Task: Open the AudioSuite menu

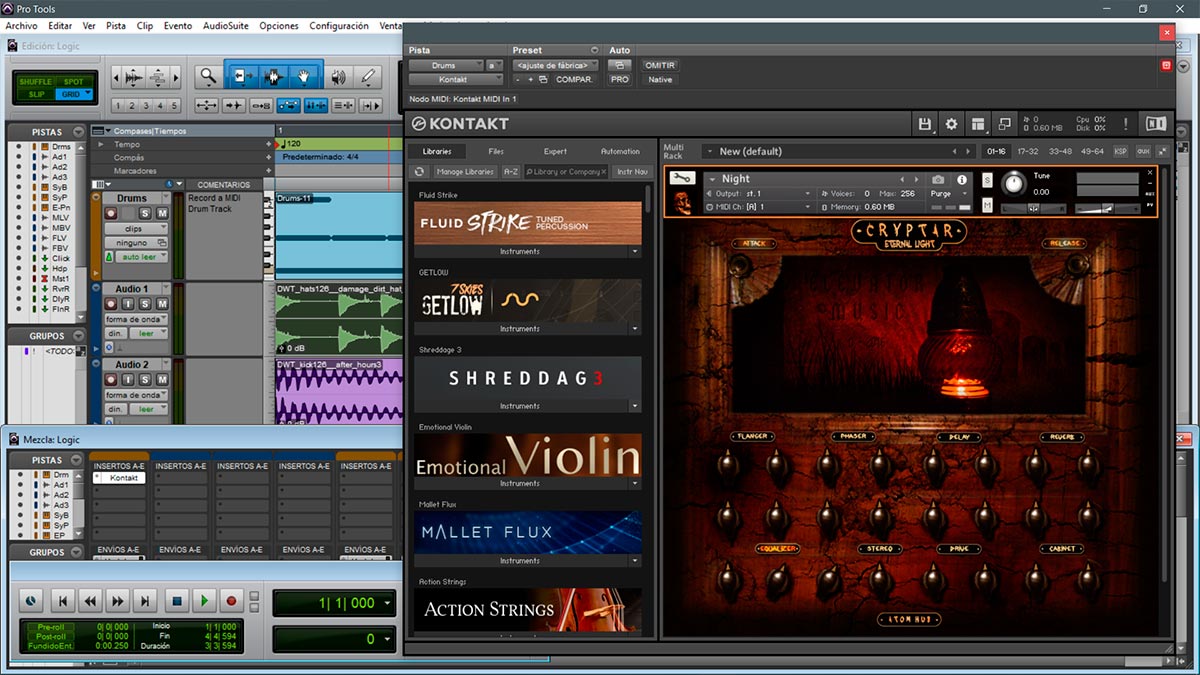Action: point(226,25)
